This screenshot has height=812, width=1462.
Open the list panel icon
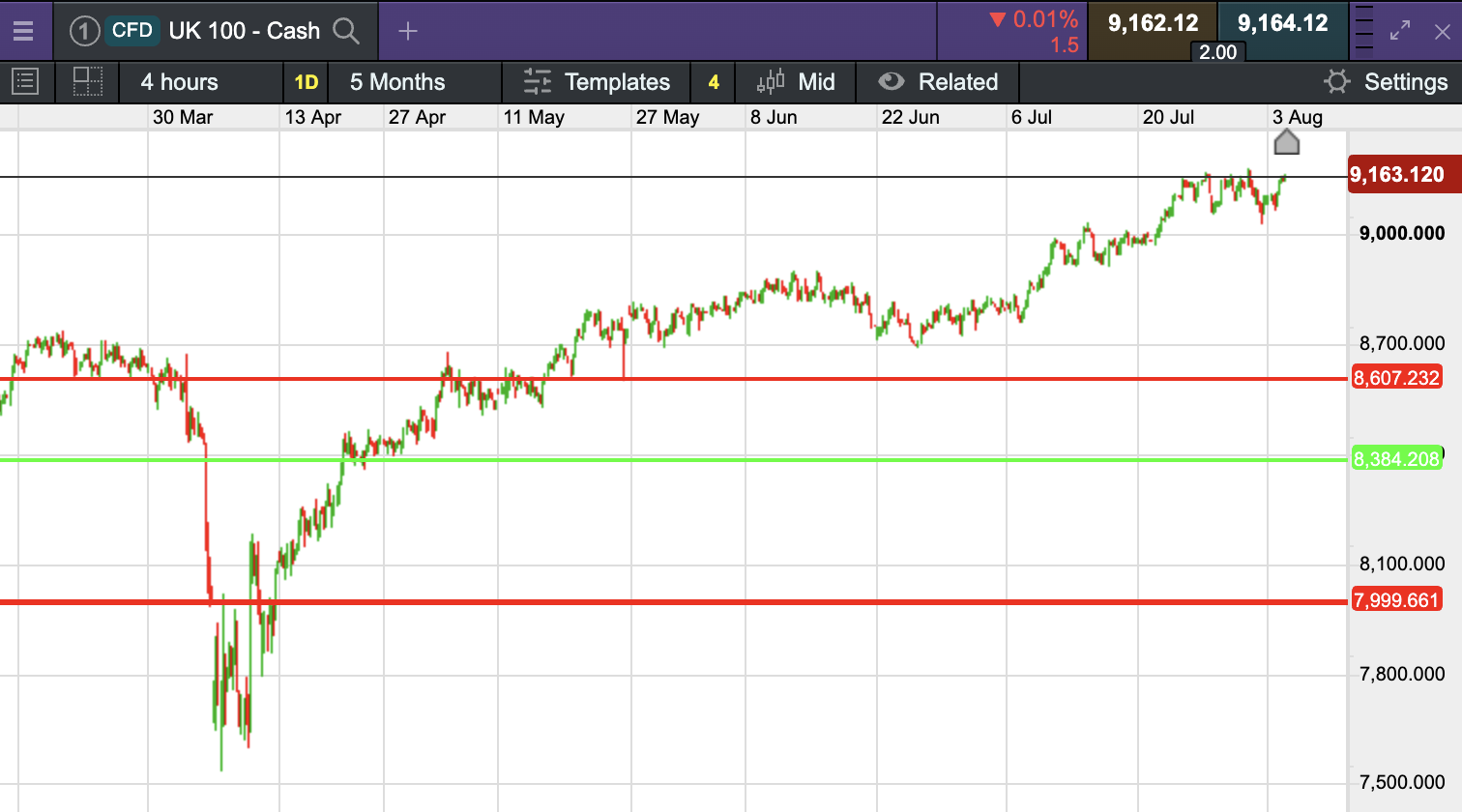click(x=25, y=82)
